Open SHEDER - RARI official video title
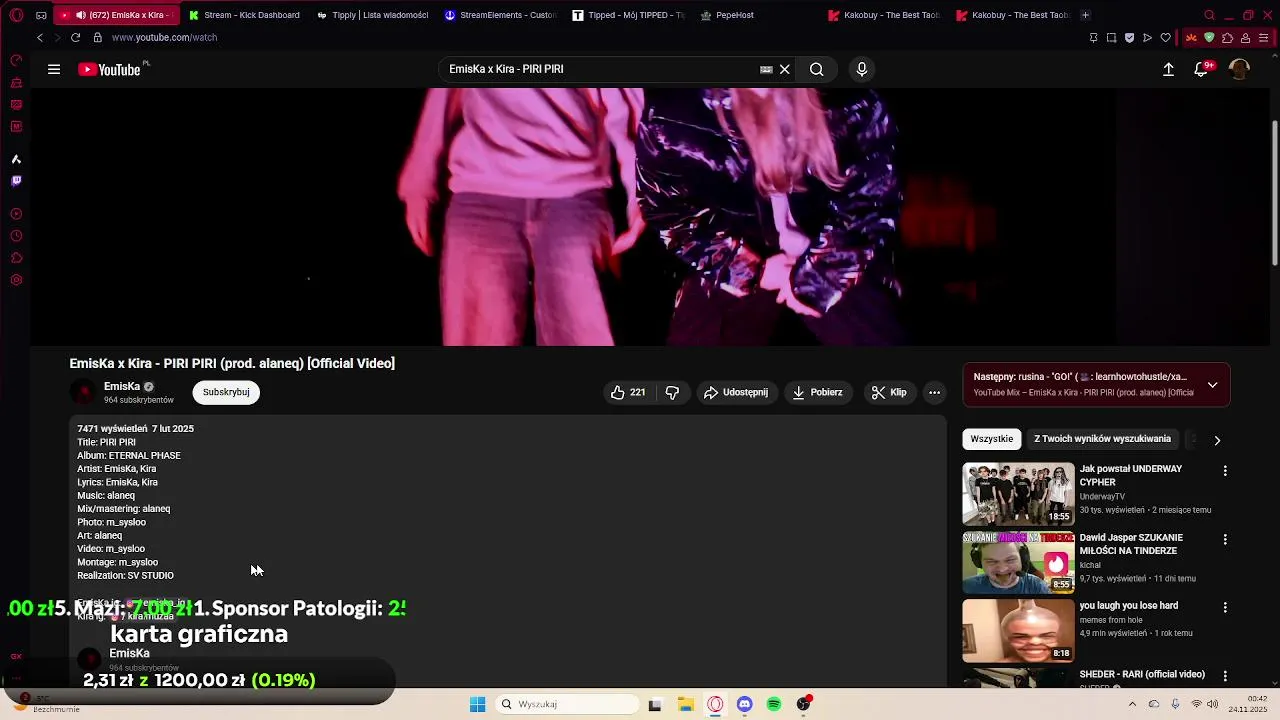Viewport: 1280px width, 720px height. click(x=1142, y=674)
